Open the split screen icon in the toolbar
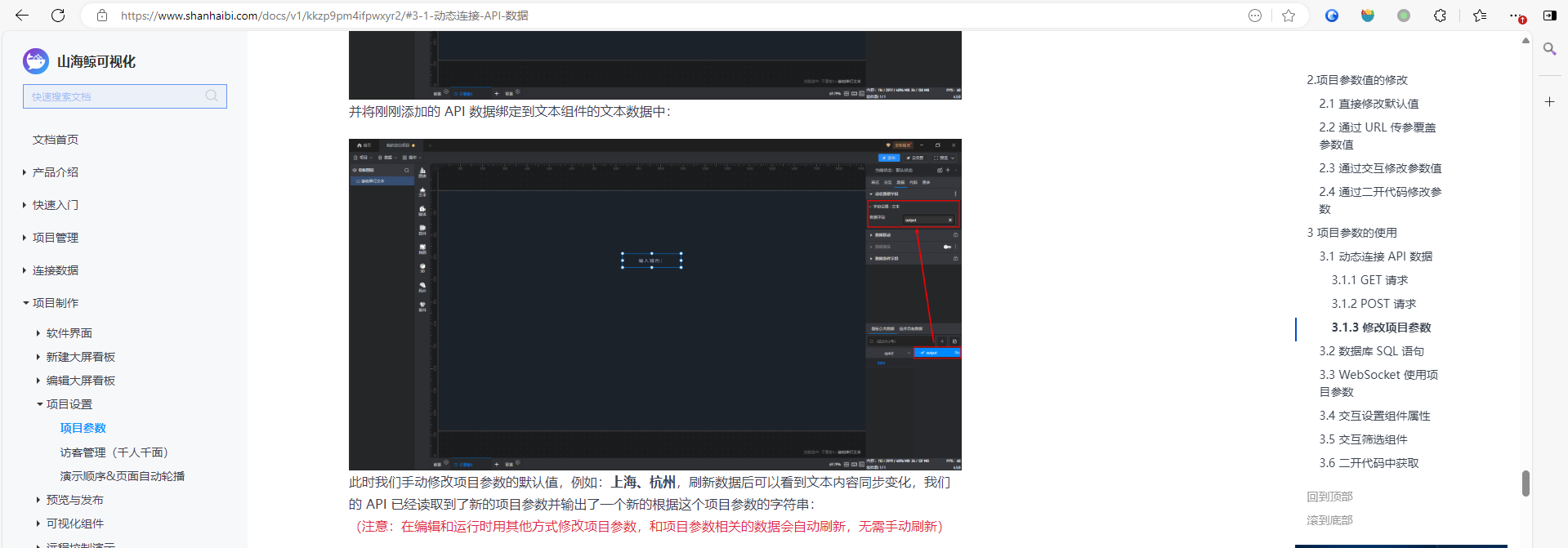 1549,16
